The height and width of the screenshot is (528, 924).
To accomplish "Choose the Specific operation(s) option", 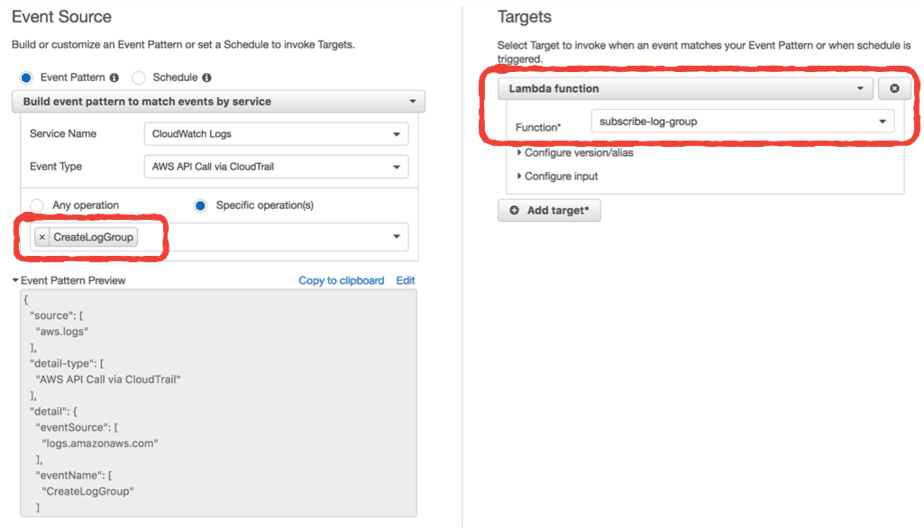I will tap(200, 206).
